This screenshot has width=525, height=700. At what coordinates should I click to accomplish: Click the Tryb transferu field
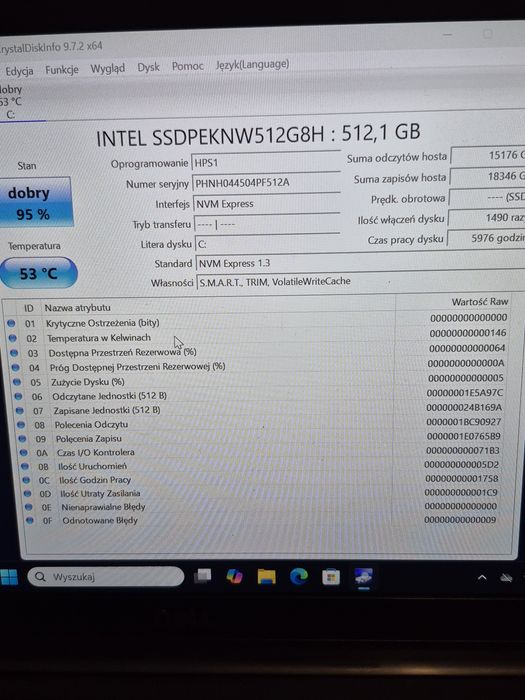(267, 224)
